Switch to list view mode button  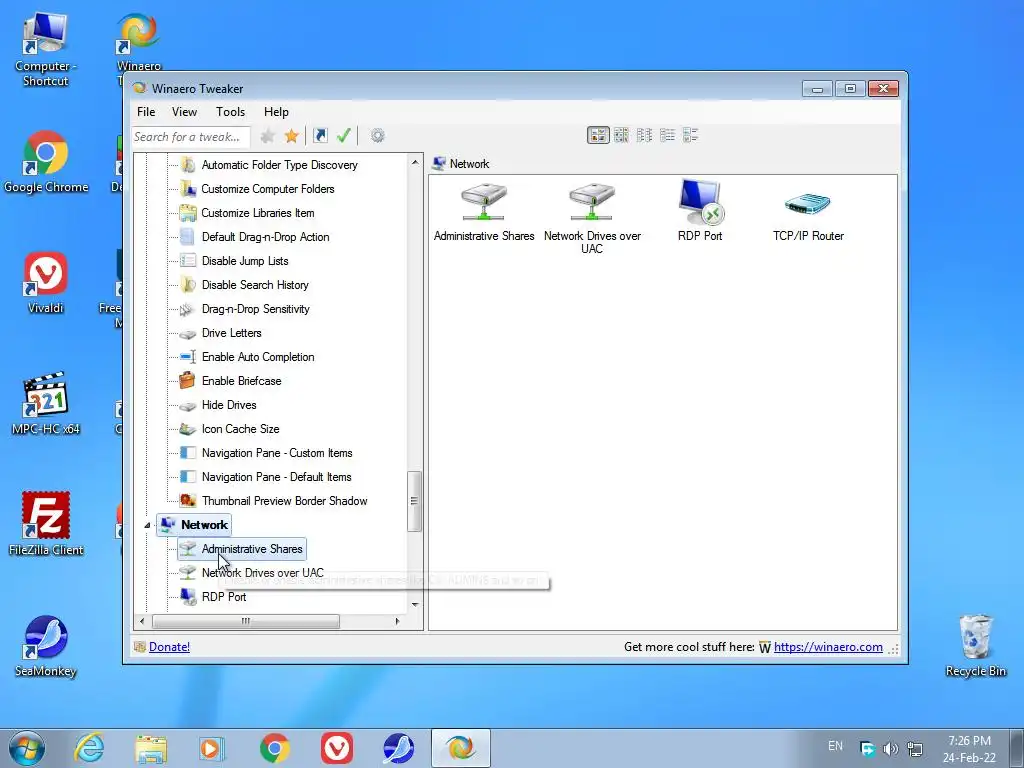(644, 135)
